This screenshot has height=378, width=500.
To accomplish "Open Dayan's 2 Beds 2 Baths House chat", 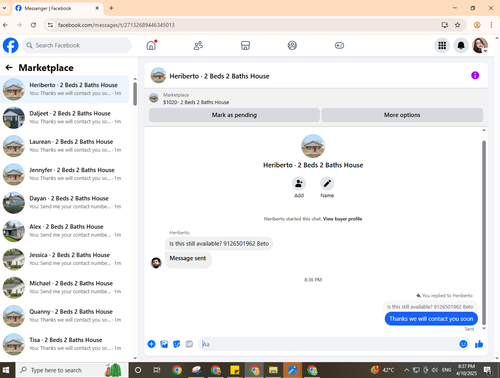I will pyautogui.click(x=65, y=203).
